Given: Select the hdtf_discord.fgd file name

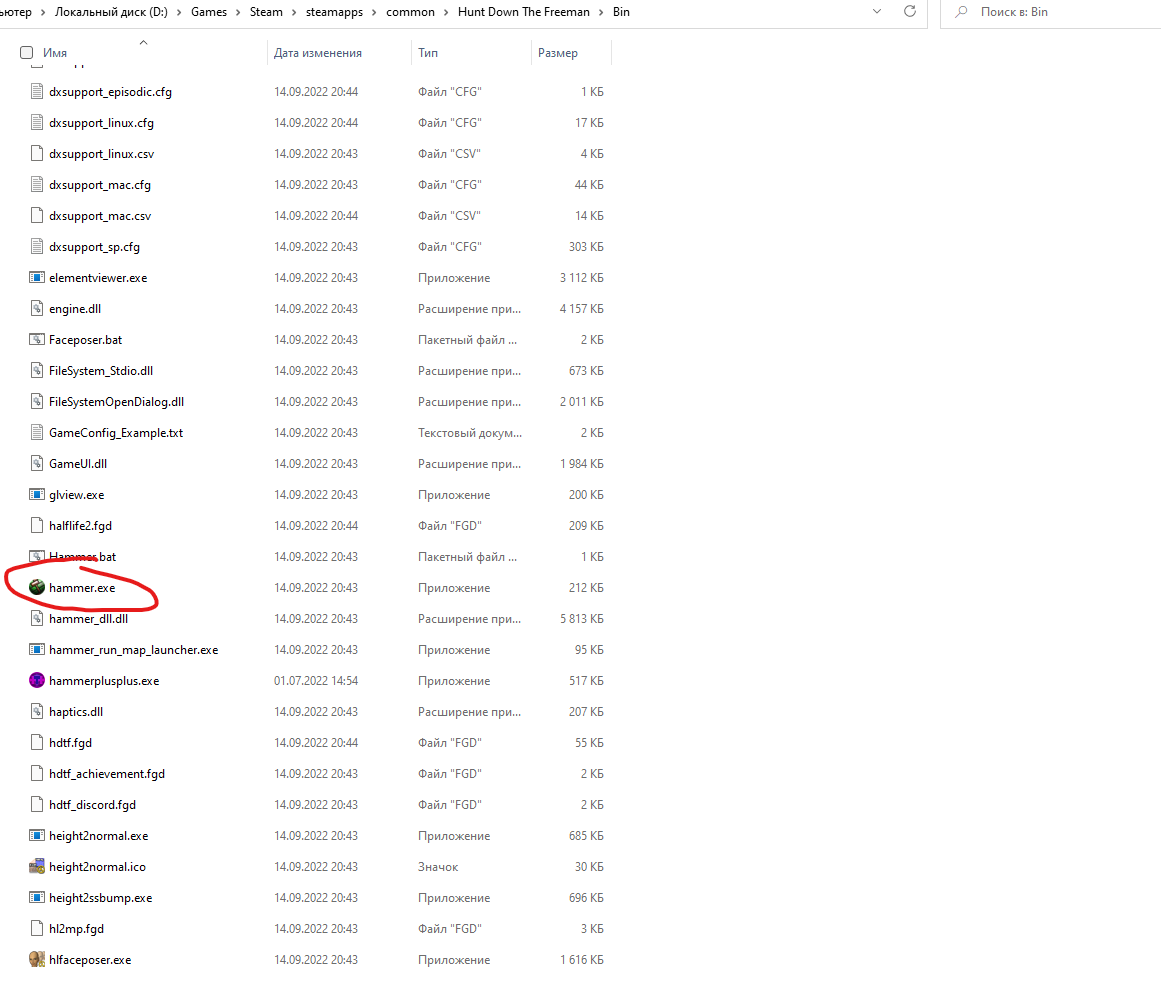Looking at the screenshot, I should click(x=93, y=805).
